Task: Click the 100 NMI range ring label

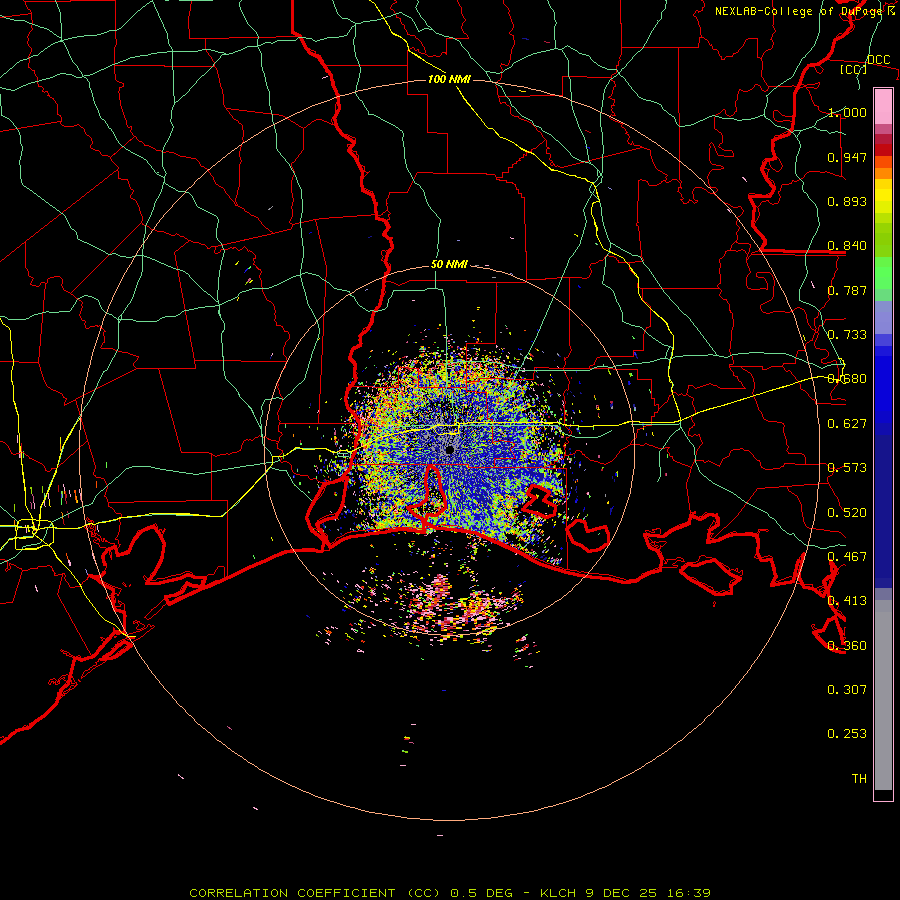Action: tap(449, 79)
